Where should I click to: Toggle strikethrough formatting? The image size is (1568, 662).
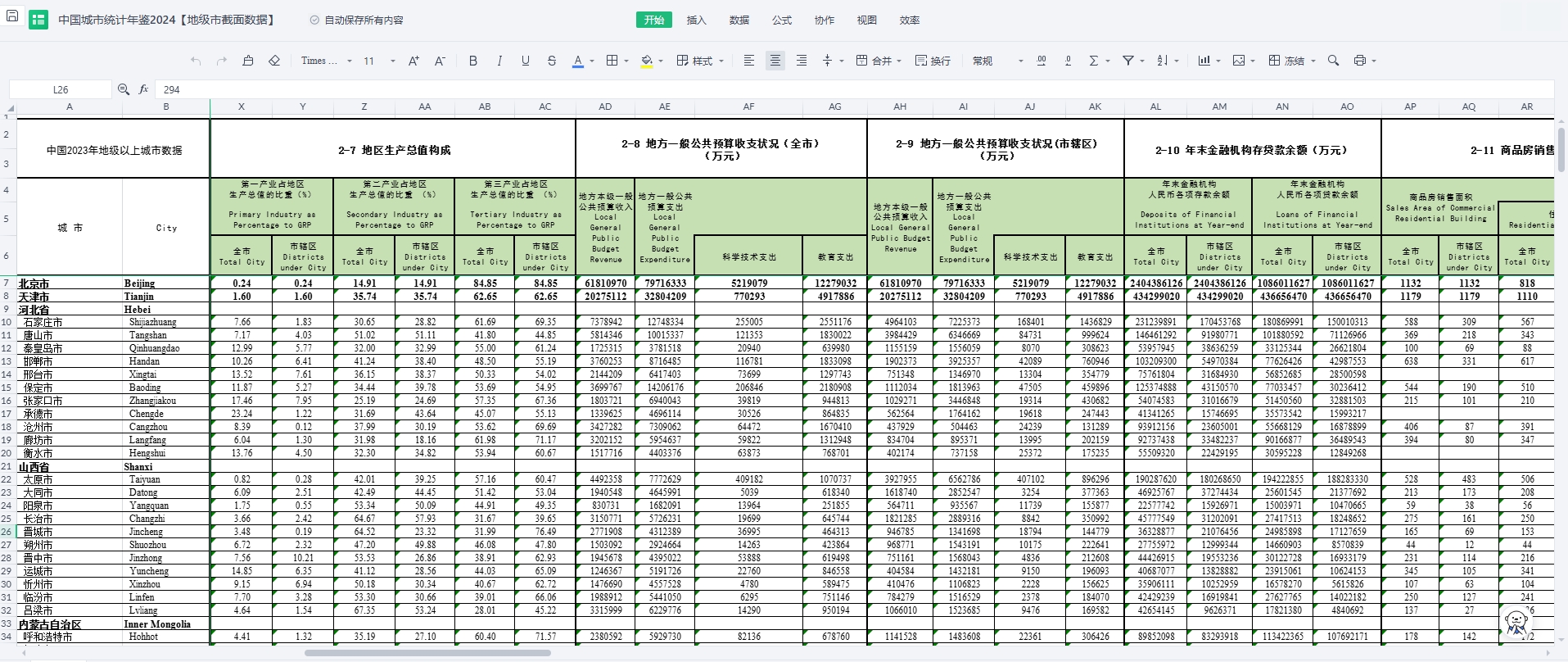click(552, 61)
